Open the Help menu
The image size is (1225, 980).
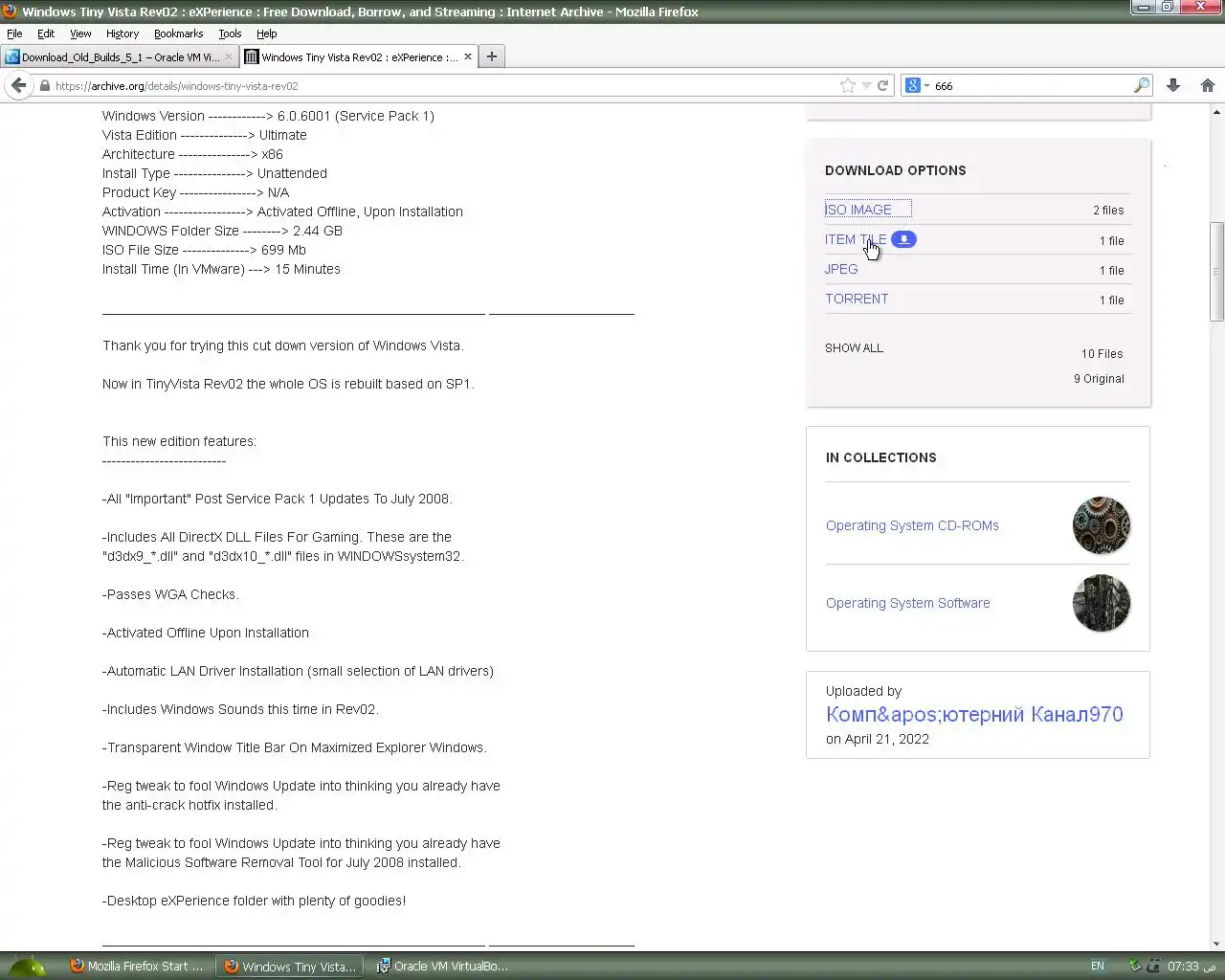[x=267, y=33]
